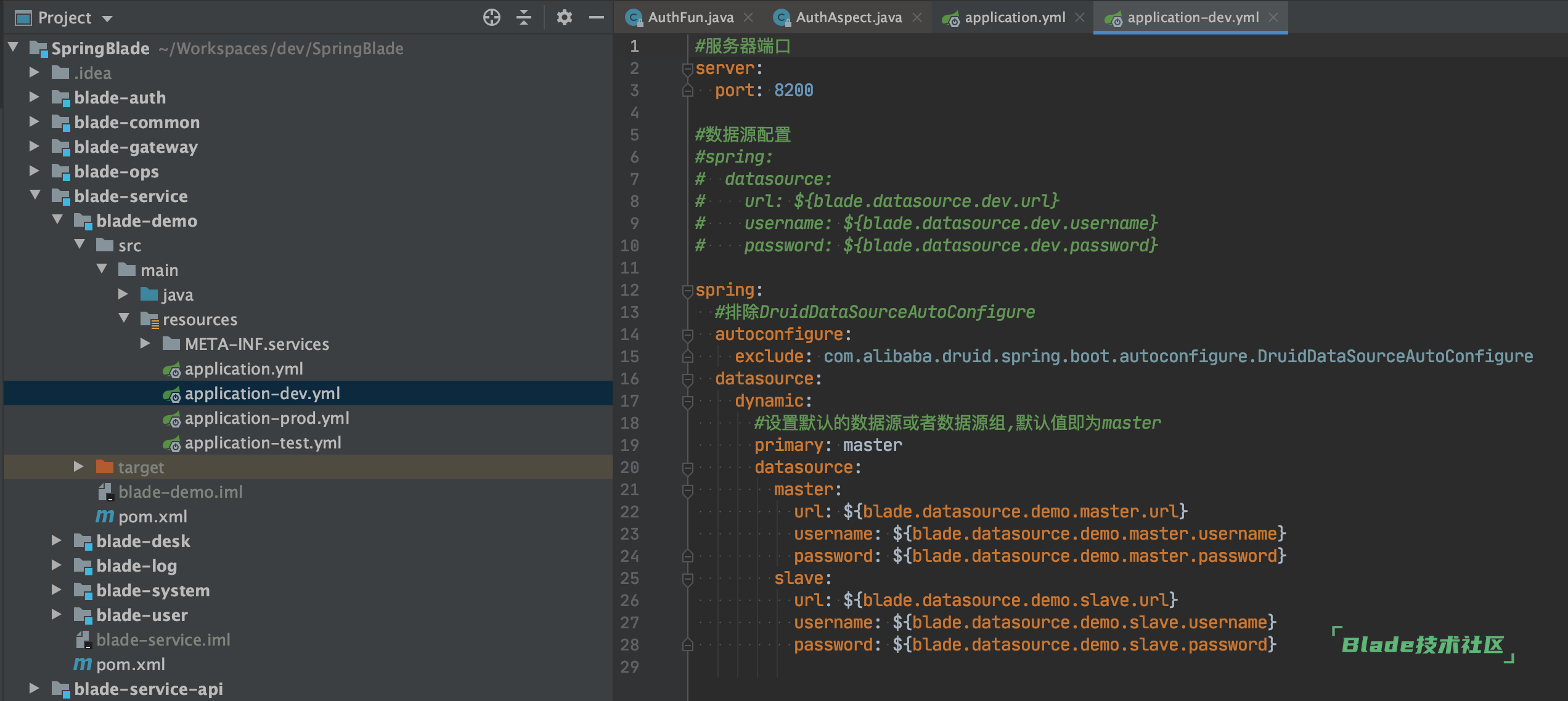Fold the spring block at line 12
The width and height of the screenshot is (1568, 701).
[688, 290]
